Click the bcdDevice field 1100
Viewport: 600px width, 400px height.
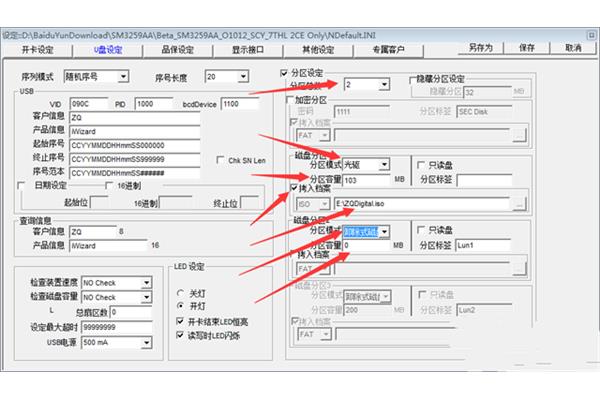tap(240, 104)
